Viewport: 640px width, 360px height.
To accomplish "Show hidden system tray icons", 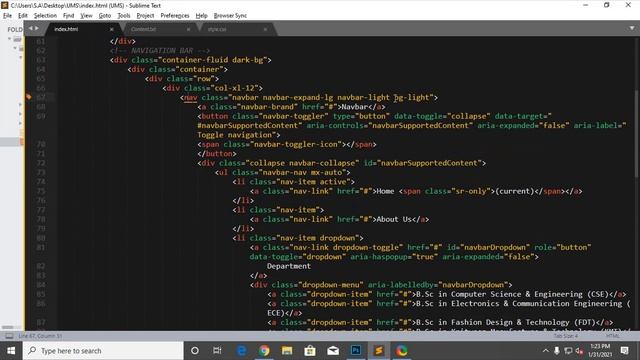I will click(545, 351).
